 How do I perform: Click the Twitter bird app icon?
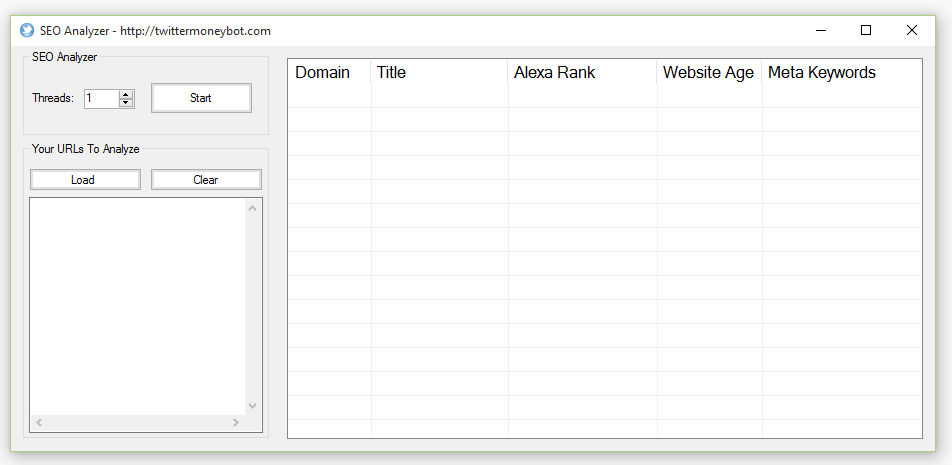point(27,30)
